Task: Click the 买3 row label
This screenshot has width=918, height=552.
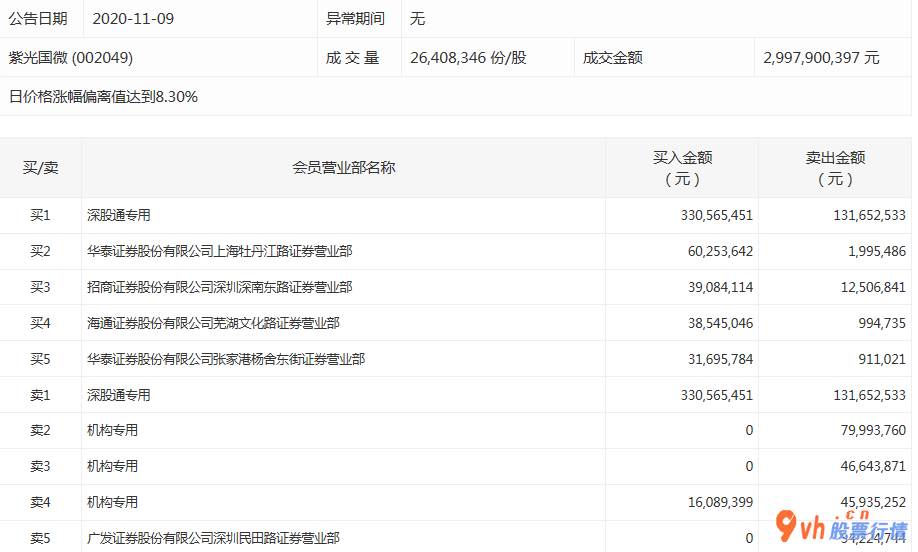Action: 40,287
